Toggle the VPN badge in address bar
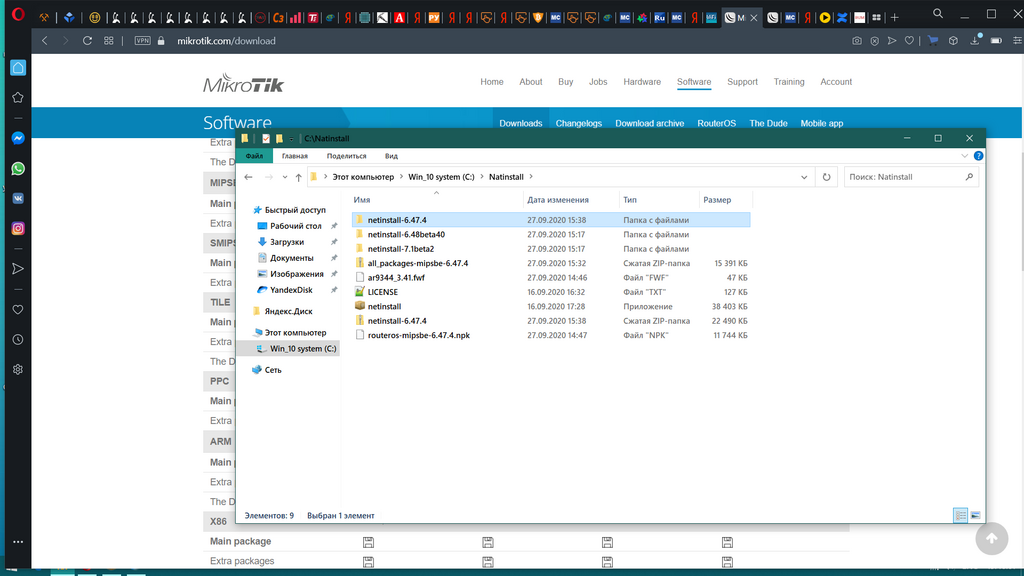1024x576 pixels. coord(142,40)
